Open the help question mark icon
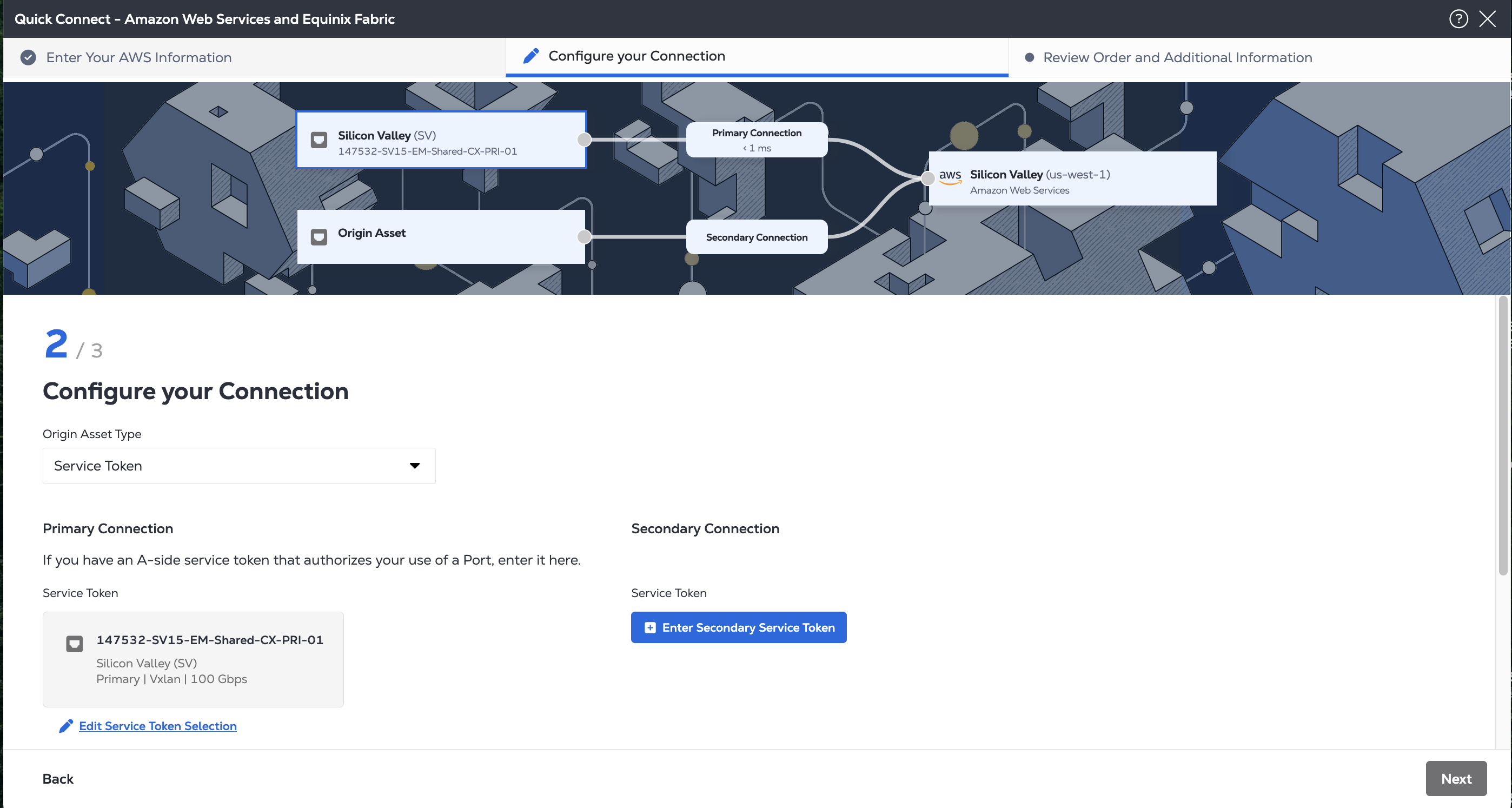This screenshot has height=808, width=1512. [1458, 19]
